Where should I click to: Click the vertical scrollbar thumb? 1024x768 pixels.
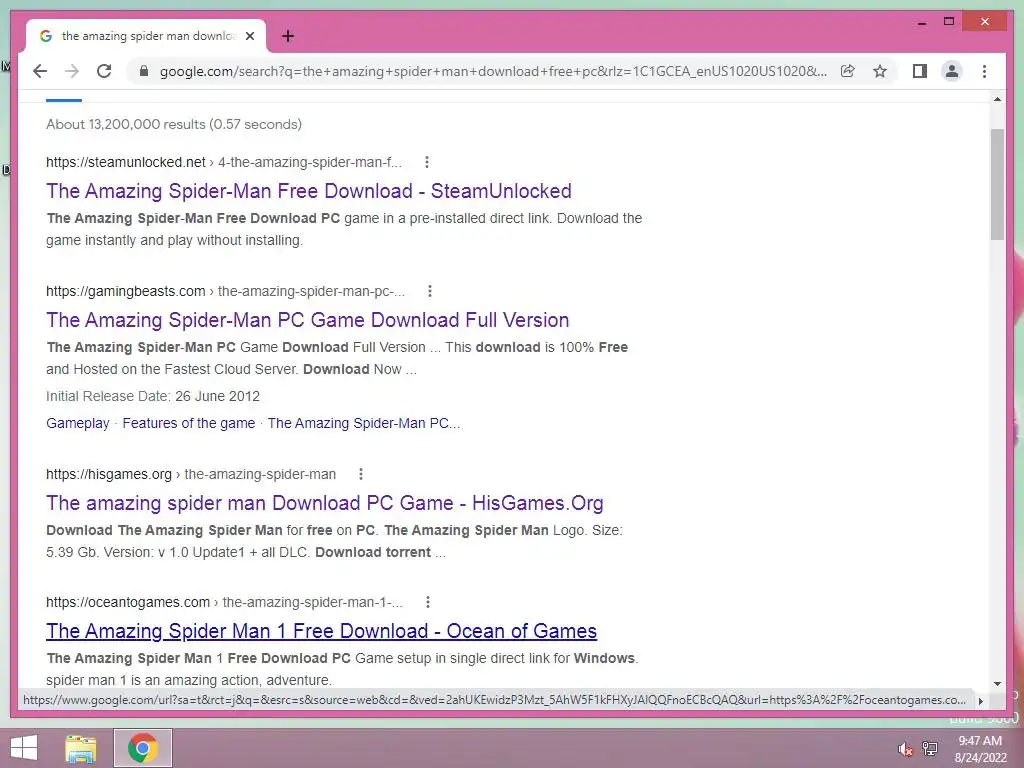coord(997,184)
